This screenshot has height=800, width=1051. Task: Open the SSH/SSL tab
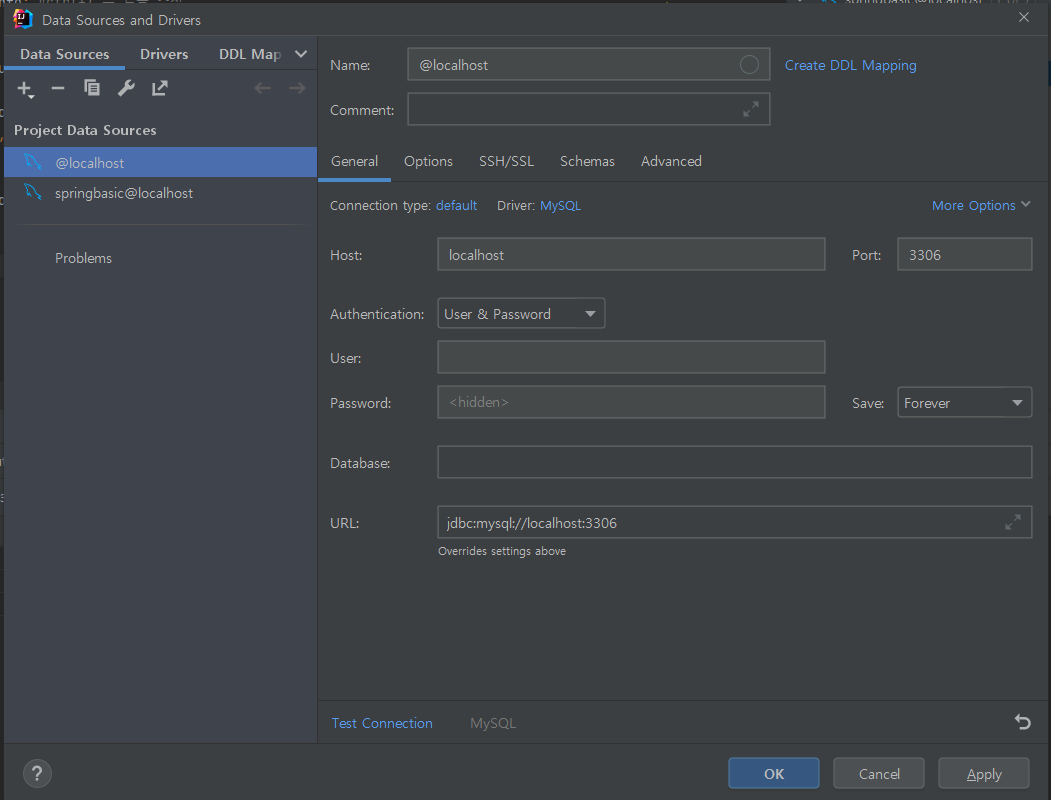tap(507, 161)
